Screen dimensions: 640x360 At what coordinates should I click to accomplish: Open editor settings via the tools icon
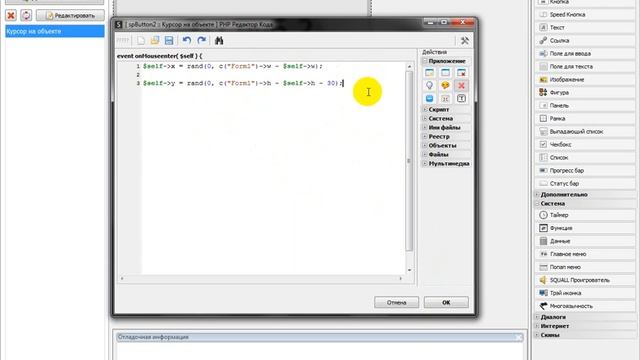[x=464, y=40]
